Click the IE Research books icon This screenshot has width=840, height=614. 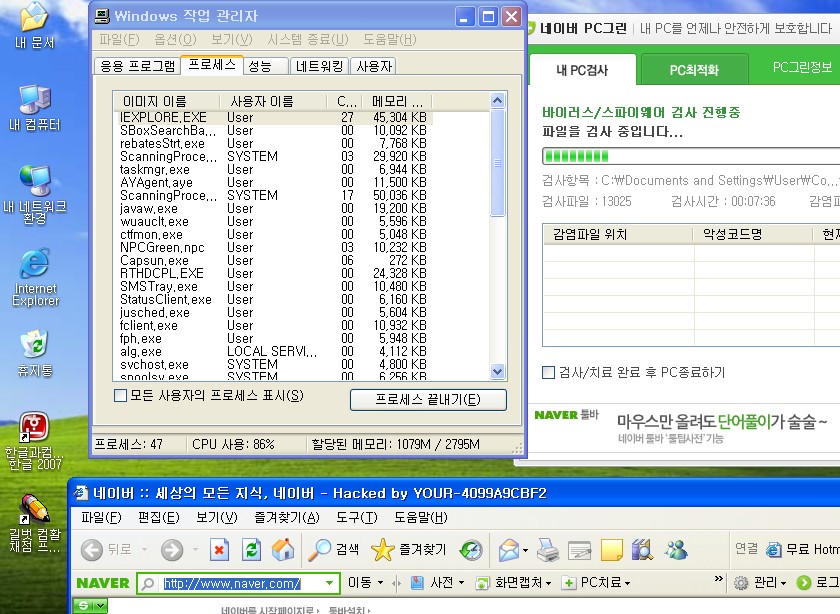tap(642, 550)
